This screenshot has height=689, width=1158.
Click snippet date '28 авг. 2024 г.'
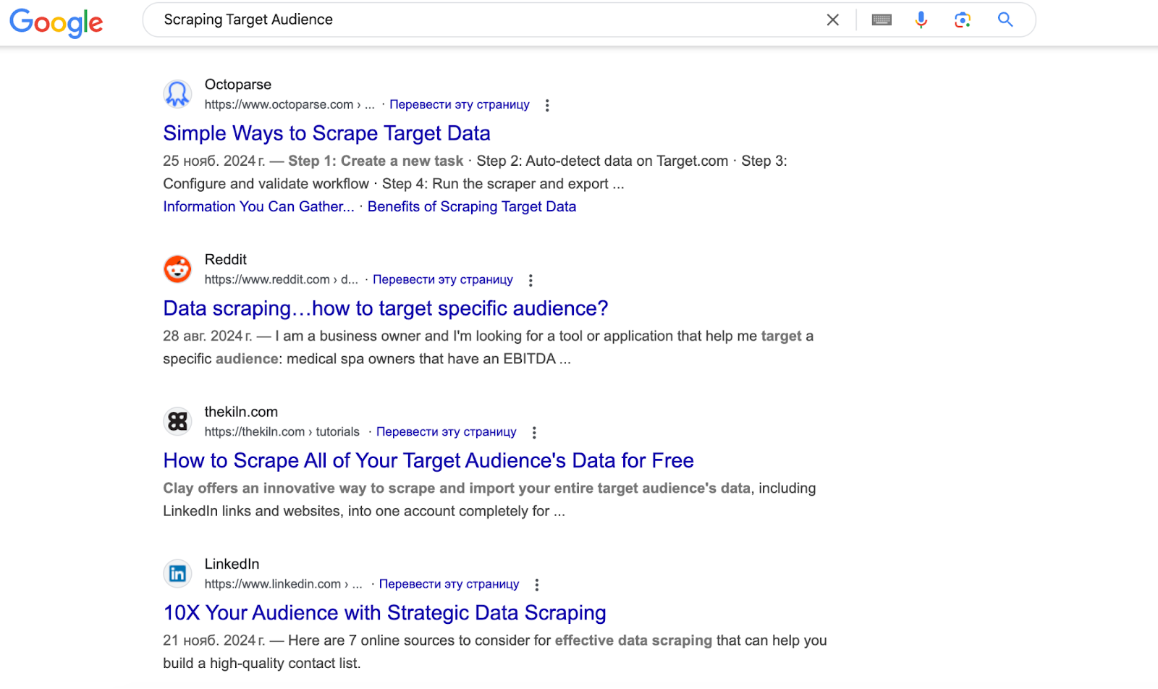pyautogui.click(x=208, y=336)
